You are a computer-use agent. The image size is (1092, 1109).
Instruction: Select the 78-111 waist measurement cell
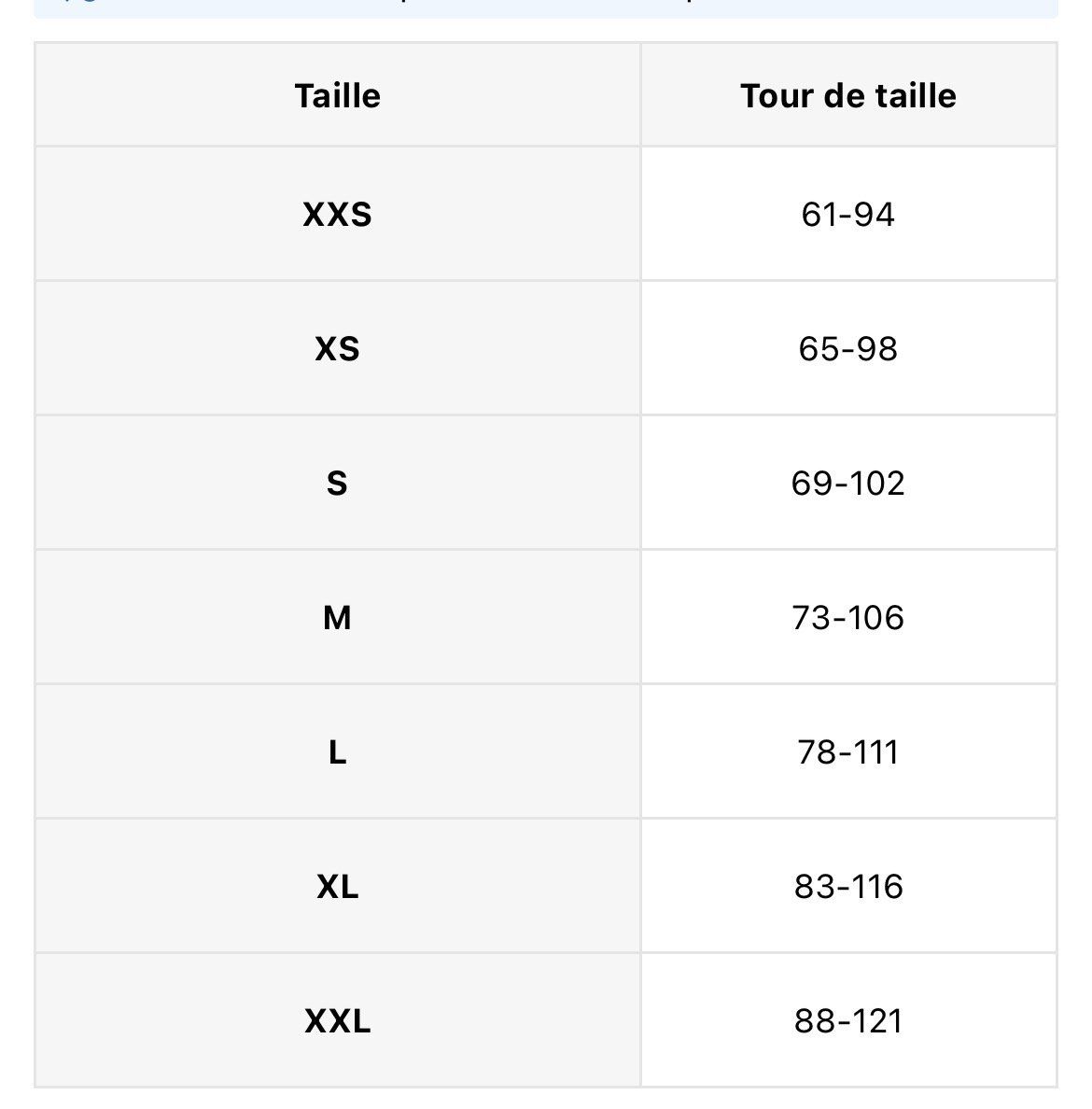(848, 751)
